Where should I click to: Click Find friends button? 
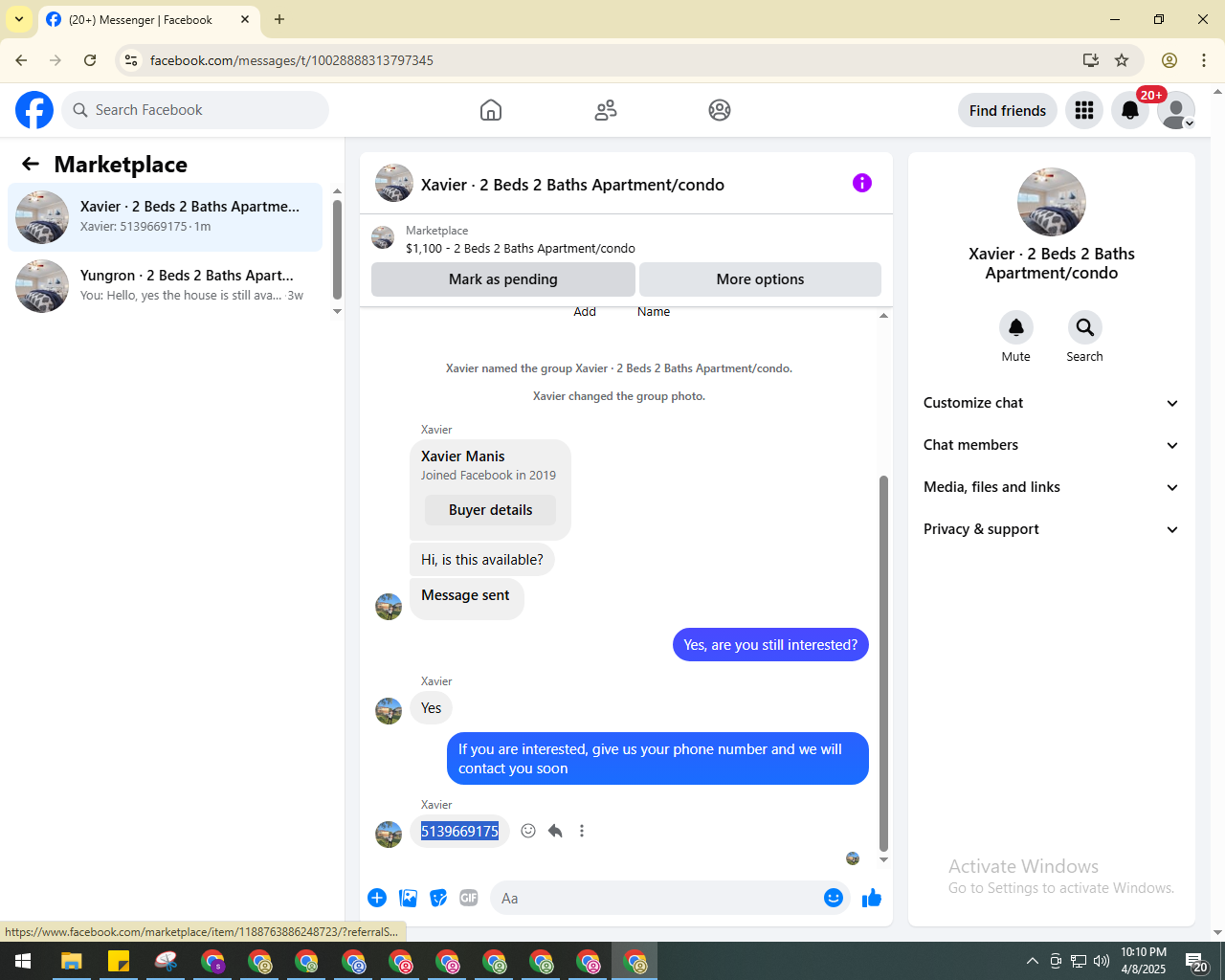point(1008,110)
